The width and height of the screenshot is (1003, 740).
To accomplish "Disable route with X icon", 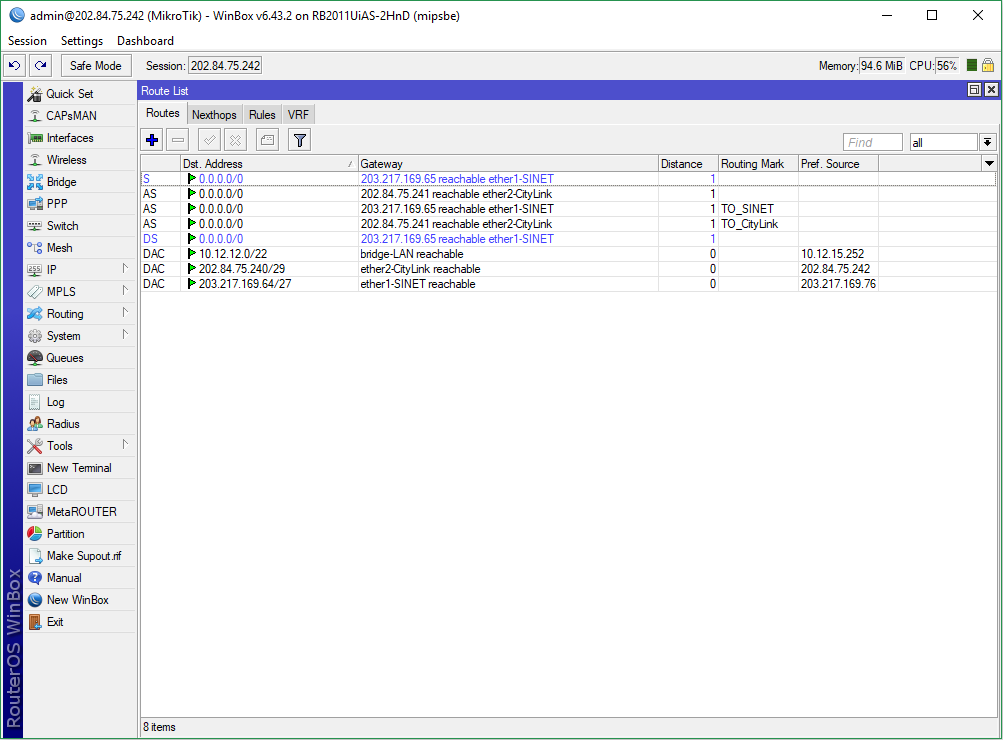I will (x=235, y=140).
